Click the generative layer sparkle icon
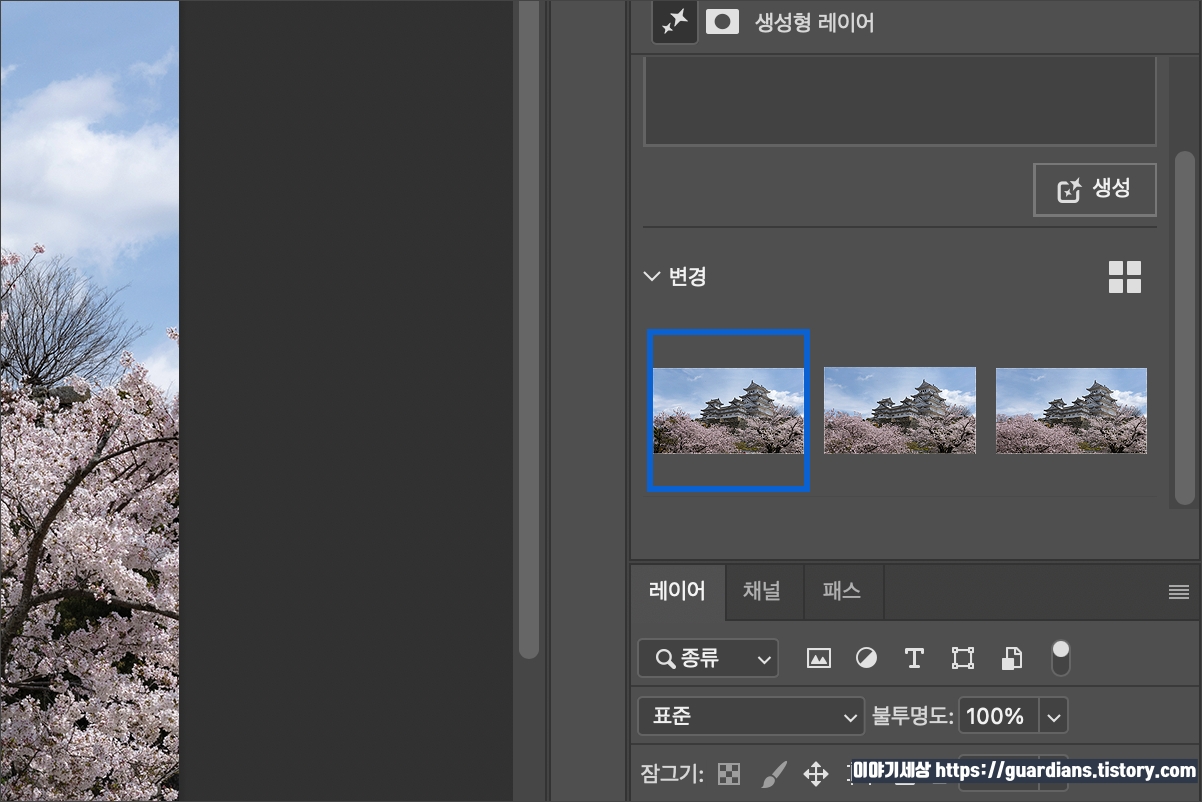Viewport: 1202px width, 802px height. pos(675,22)
